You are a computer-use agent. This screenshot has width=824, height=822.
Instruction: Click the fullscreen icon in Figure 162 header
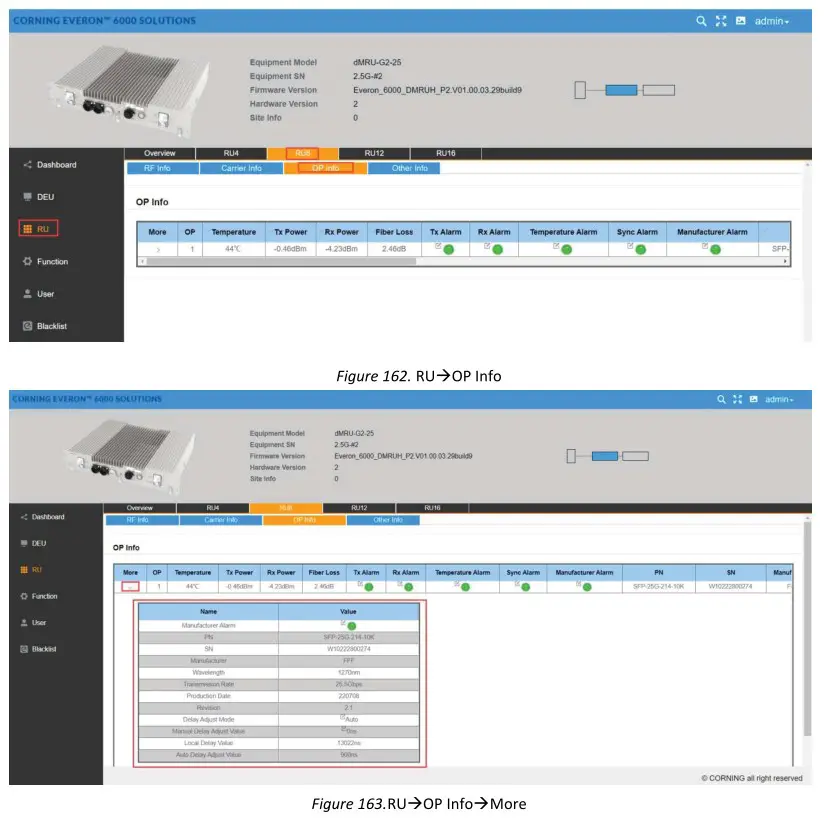[x=721, y=21]
